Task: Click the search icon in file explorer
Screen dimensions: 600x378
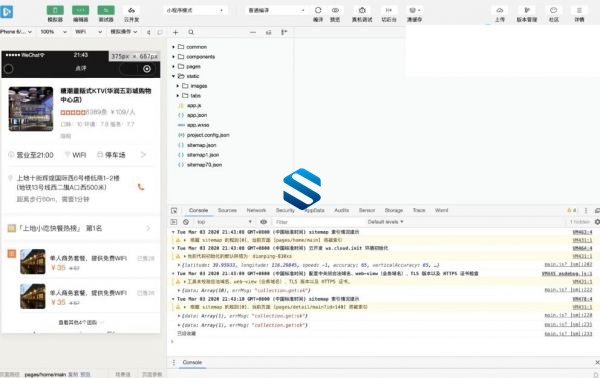Action: (191, 33)
